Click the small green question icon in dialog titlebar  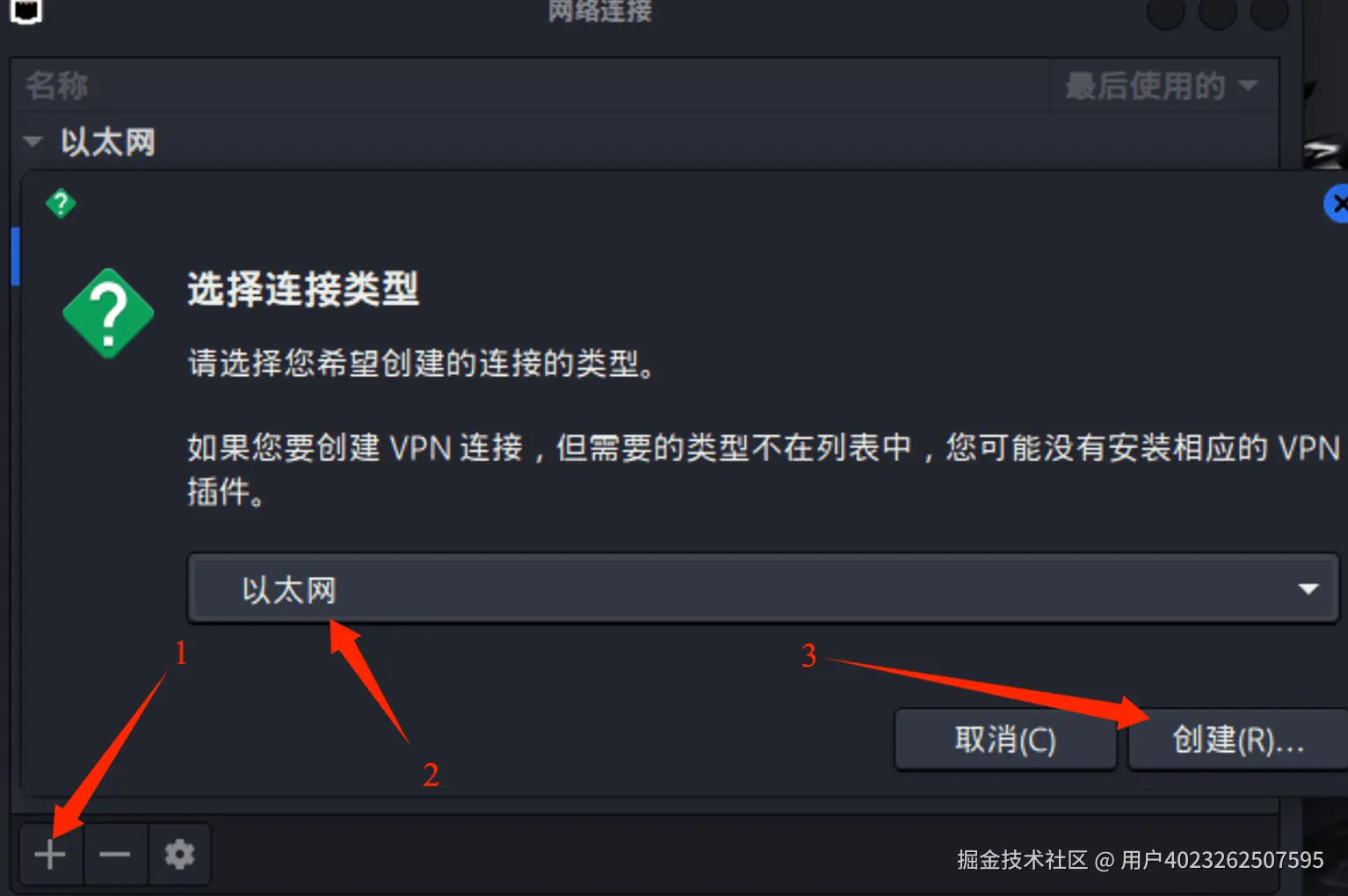[x=61, y=204]
